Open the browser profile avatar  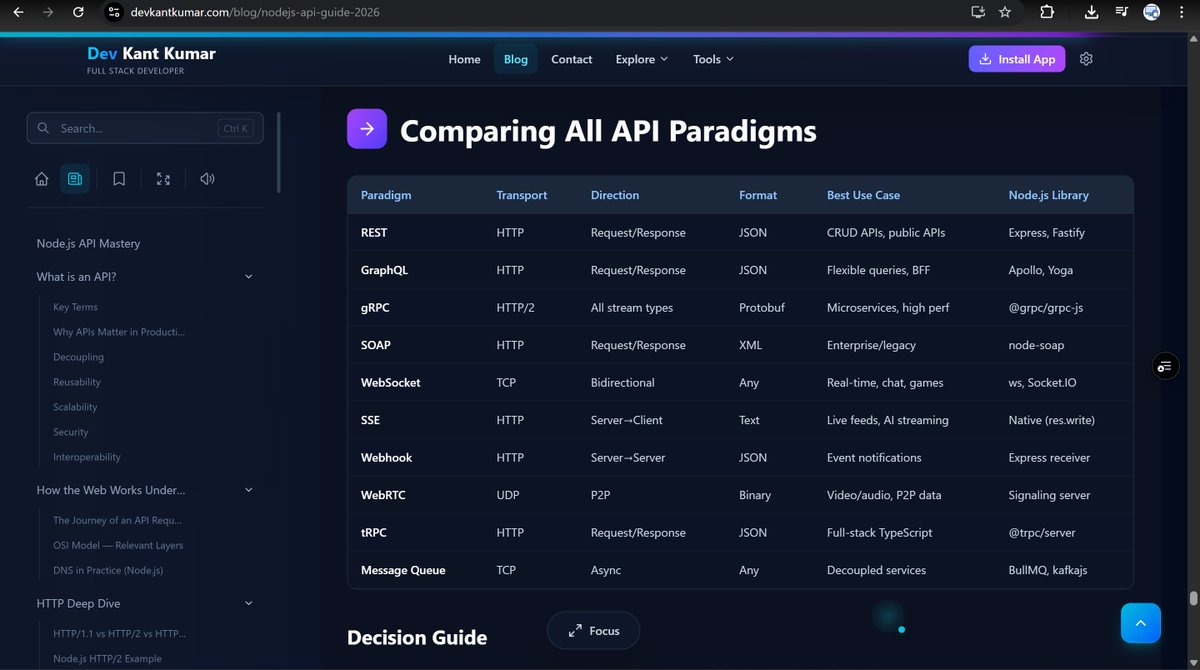click(1152, 12)
